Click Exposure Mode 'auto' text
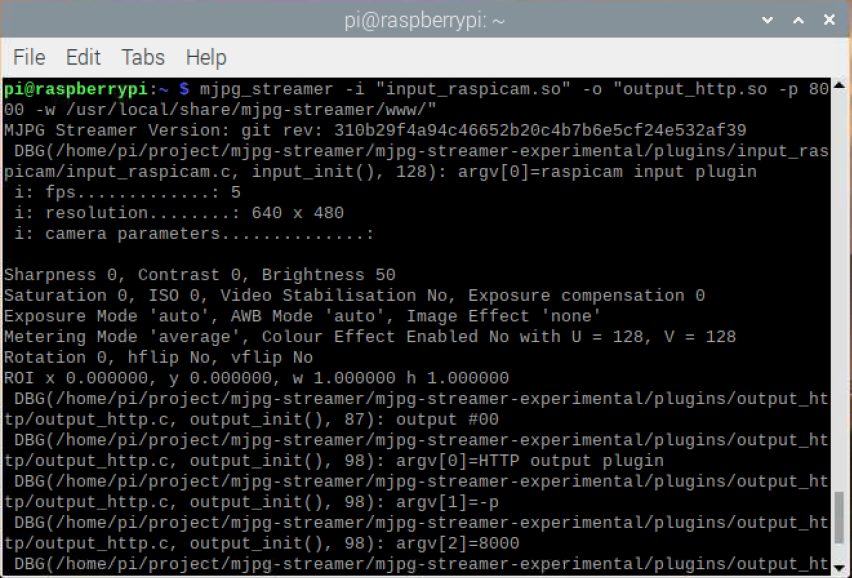The height and width of the screenshot is (578, 852). pos(106,316)
